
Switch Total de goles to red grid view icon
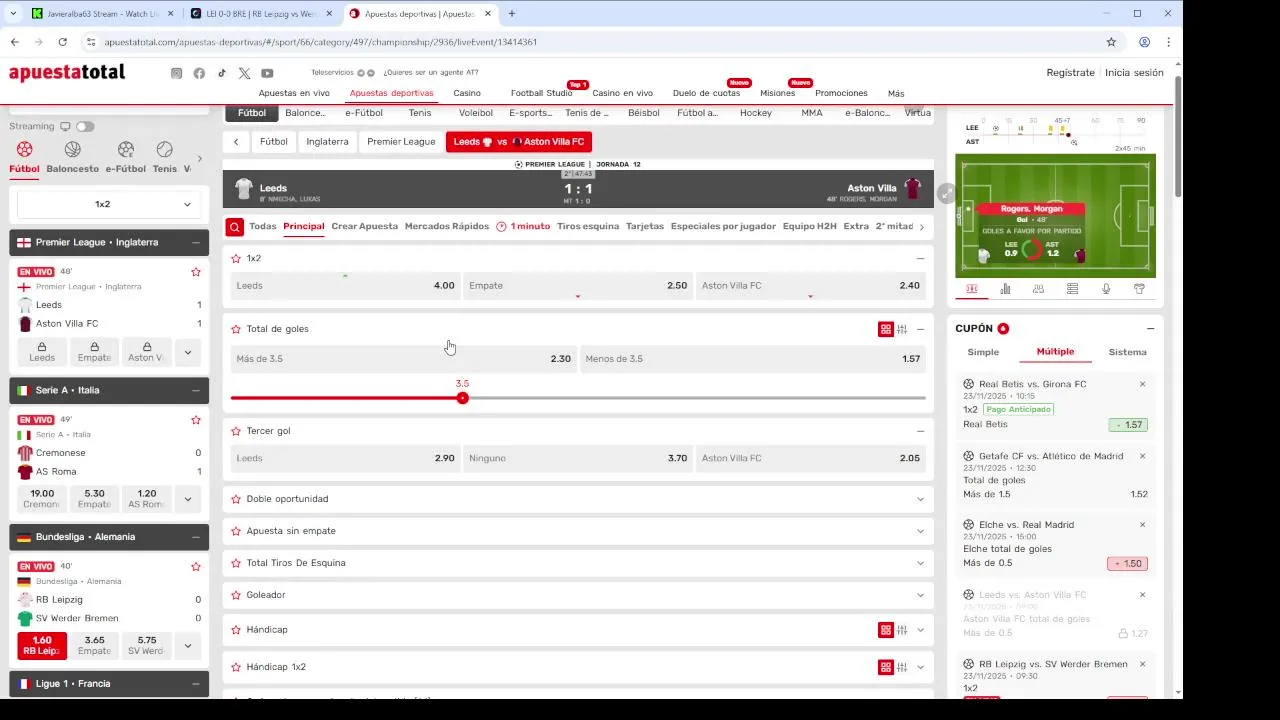click(885, 329)
